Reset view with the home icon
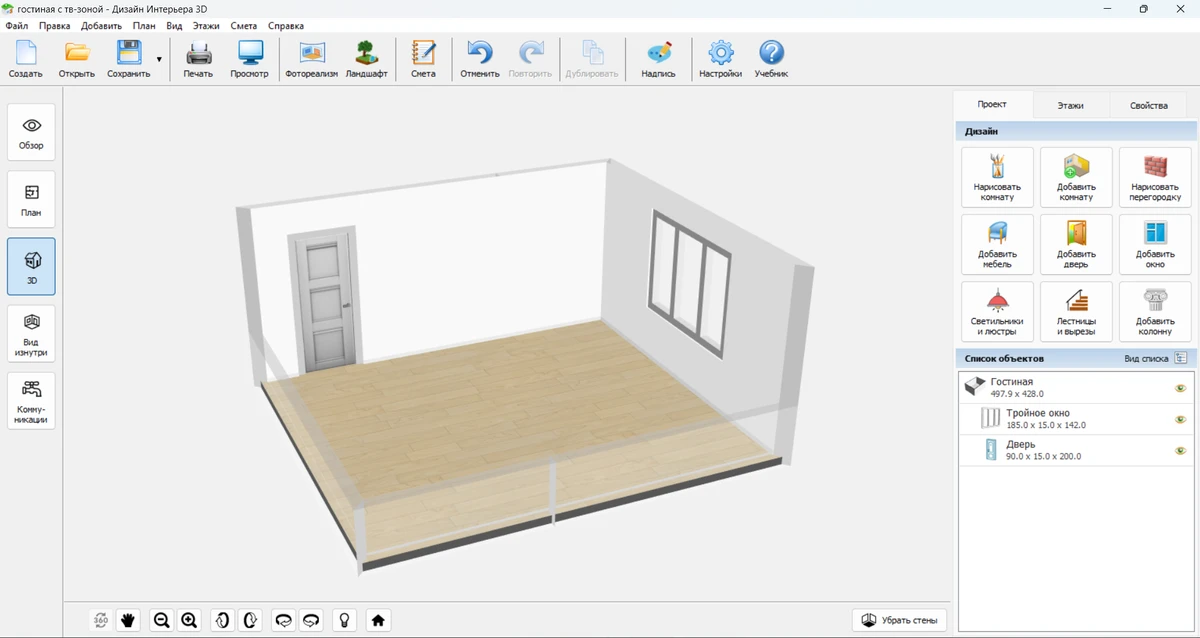The width and height of the screenshot is (1200, 638). click(x=378, y=620)
